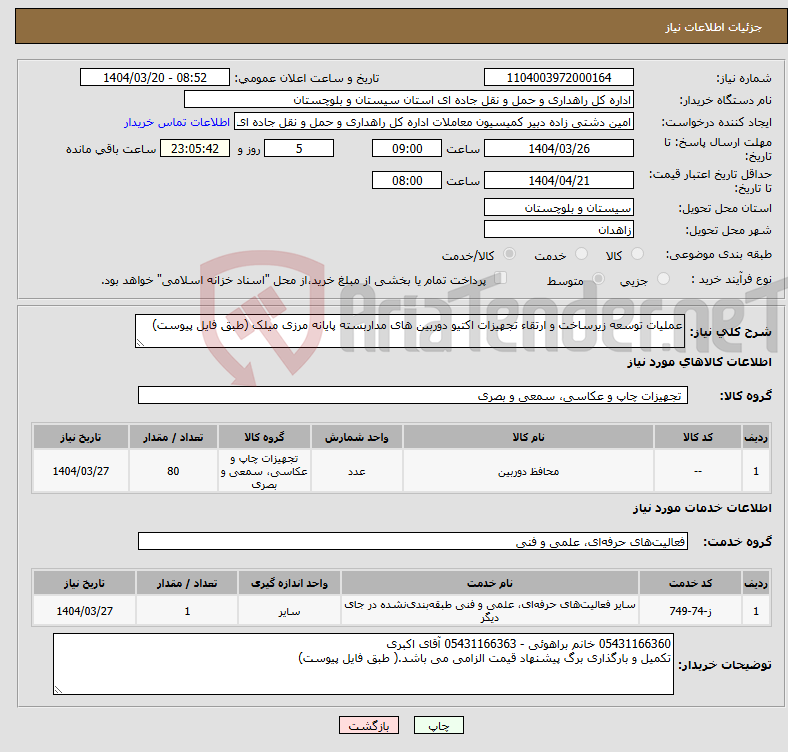Click the response deadline date 1404/03/26
Screen dimensions: 788x752
559,148
